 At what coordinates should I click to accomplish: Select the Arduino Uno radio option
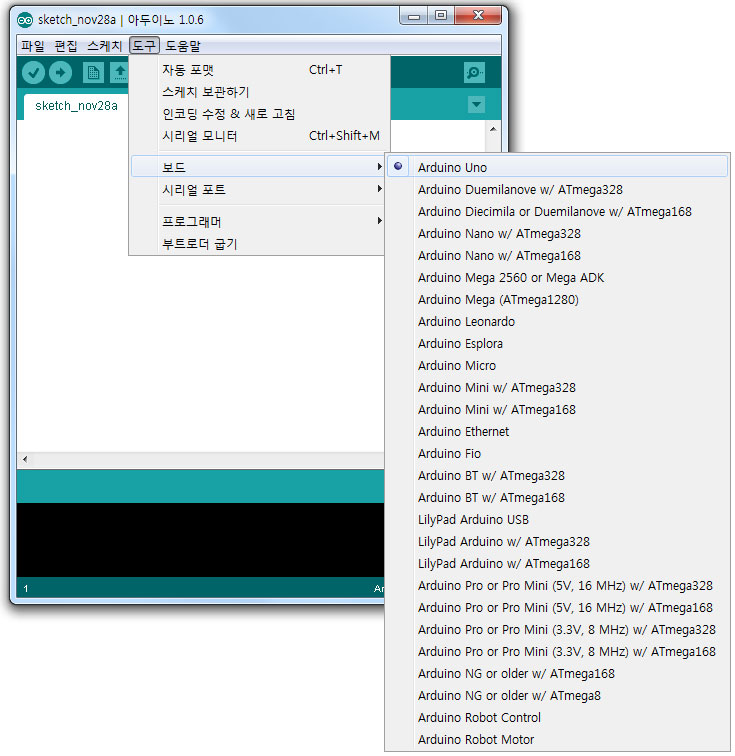(557, 167)
